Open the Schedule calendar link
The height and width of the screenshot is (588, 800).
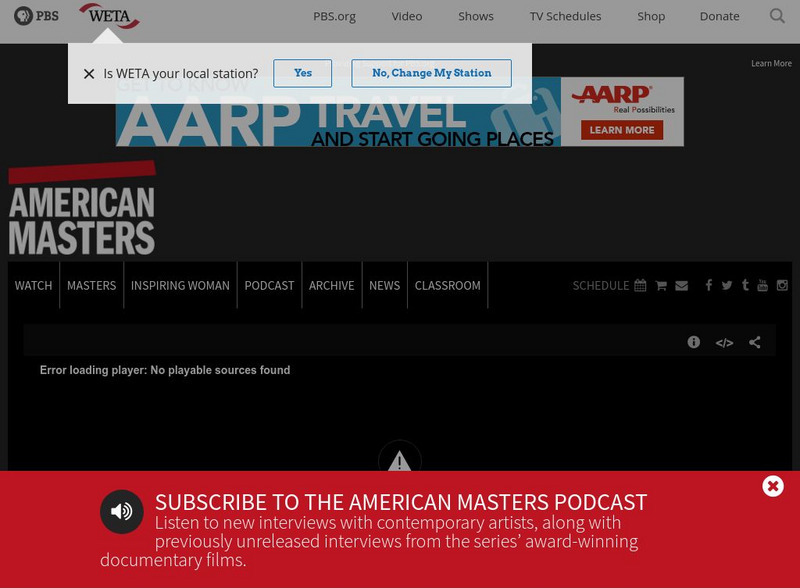coord(609,285)
